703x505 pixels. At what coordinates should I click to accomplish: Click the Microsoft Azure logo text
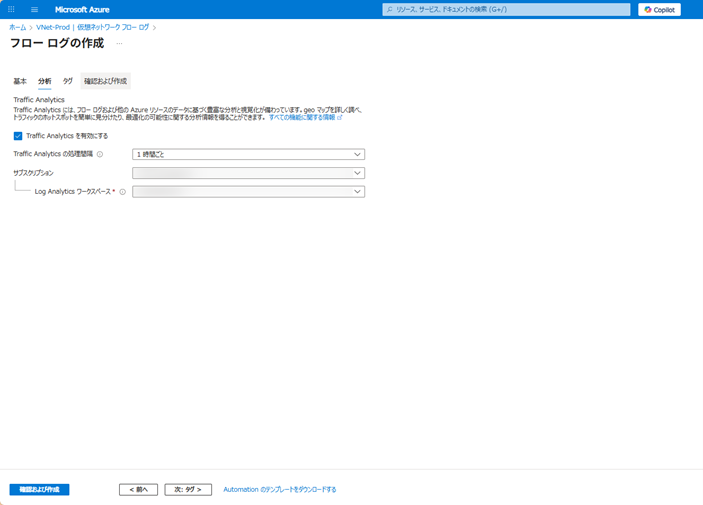[82, 9]
